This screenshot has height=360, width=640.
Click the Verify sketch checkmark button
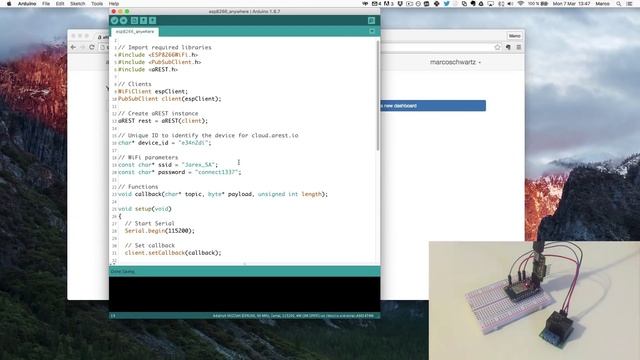click(x=114, y=21)
